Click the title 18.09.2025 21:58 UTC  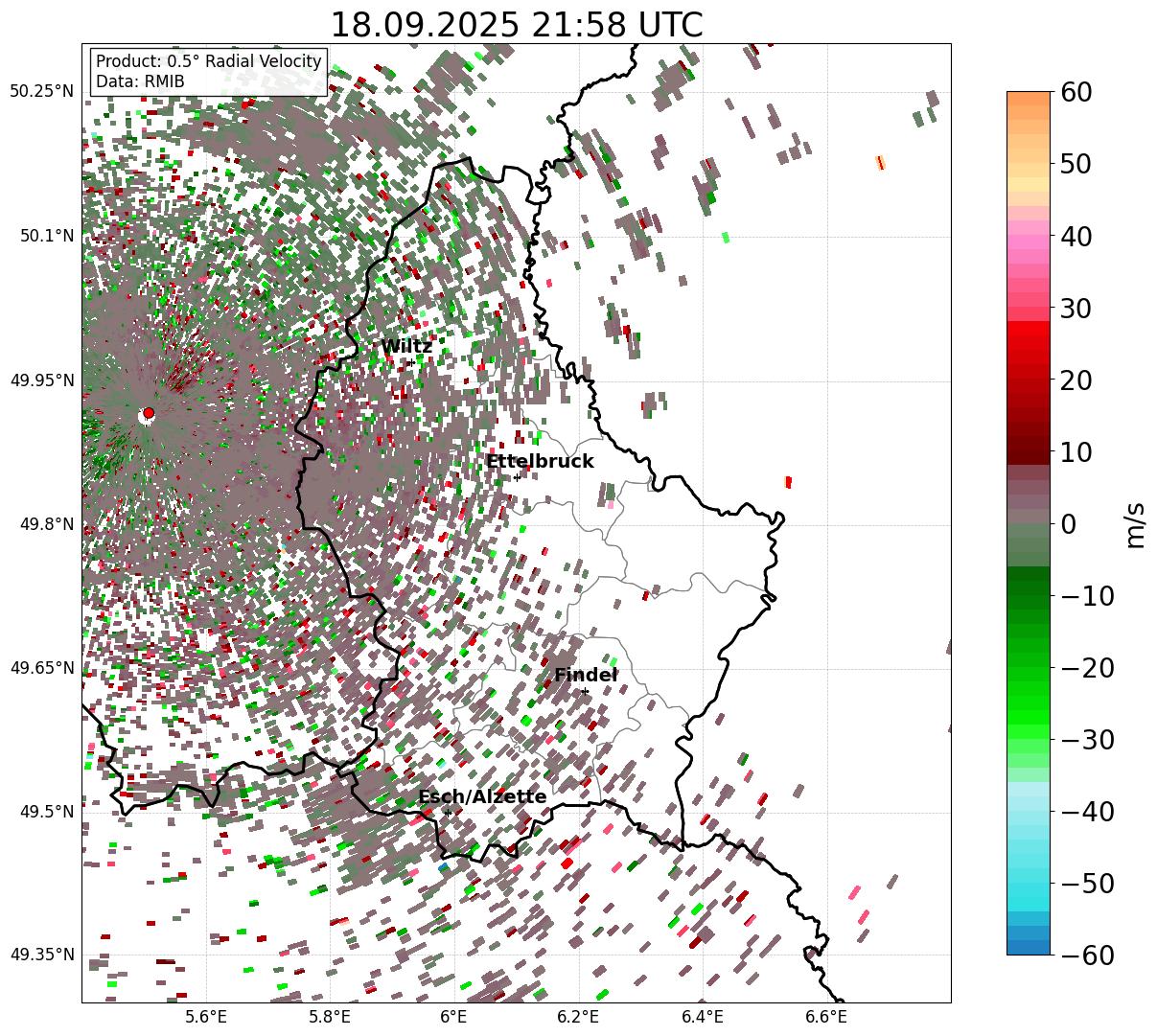pyautogui.click(x=516, y=24)
